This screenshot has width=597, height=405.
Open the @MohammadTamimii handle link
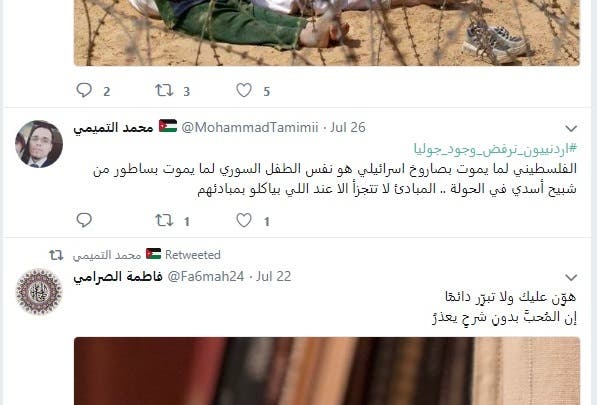[249, 127]
